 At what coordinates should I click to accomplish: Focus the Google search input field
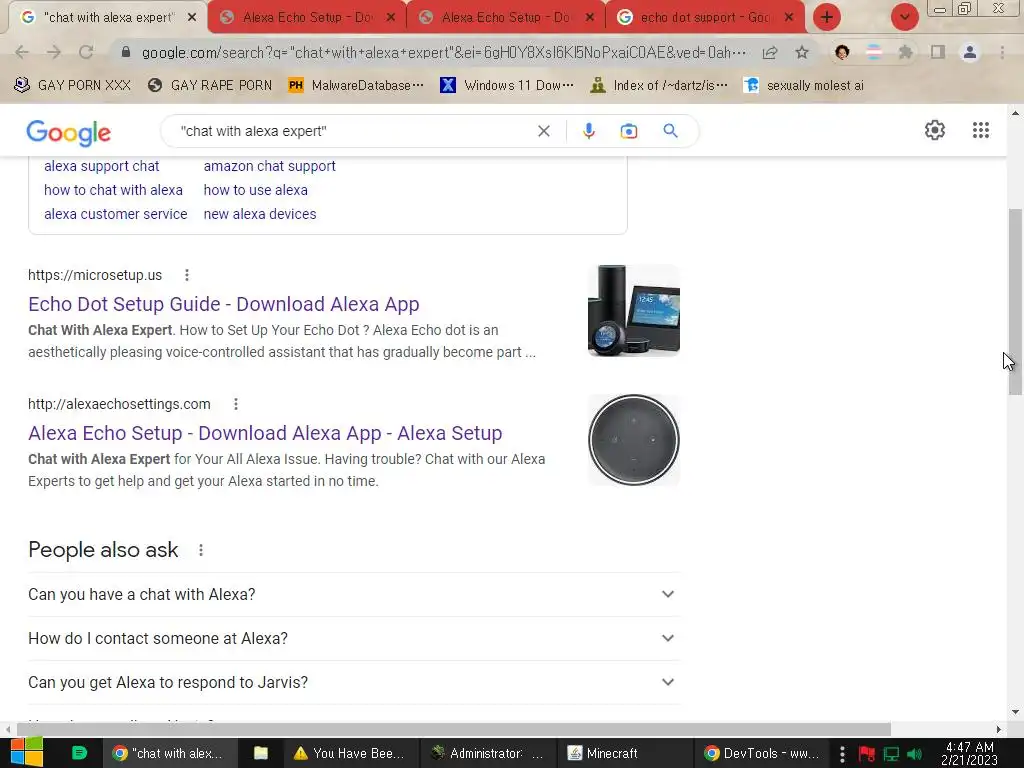(x=353, y=131)
